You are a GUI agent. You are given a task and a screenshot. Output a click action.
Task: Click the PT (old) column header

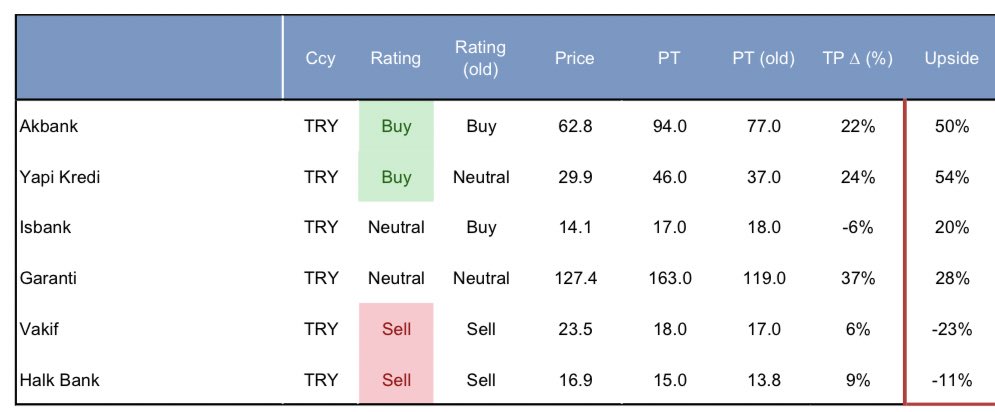pyautogui.click(x=763, y=59)
